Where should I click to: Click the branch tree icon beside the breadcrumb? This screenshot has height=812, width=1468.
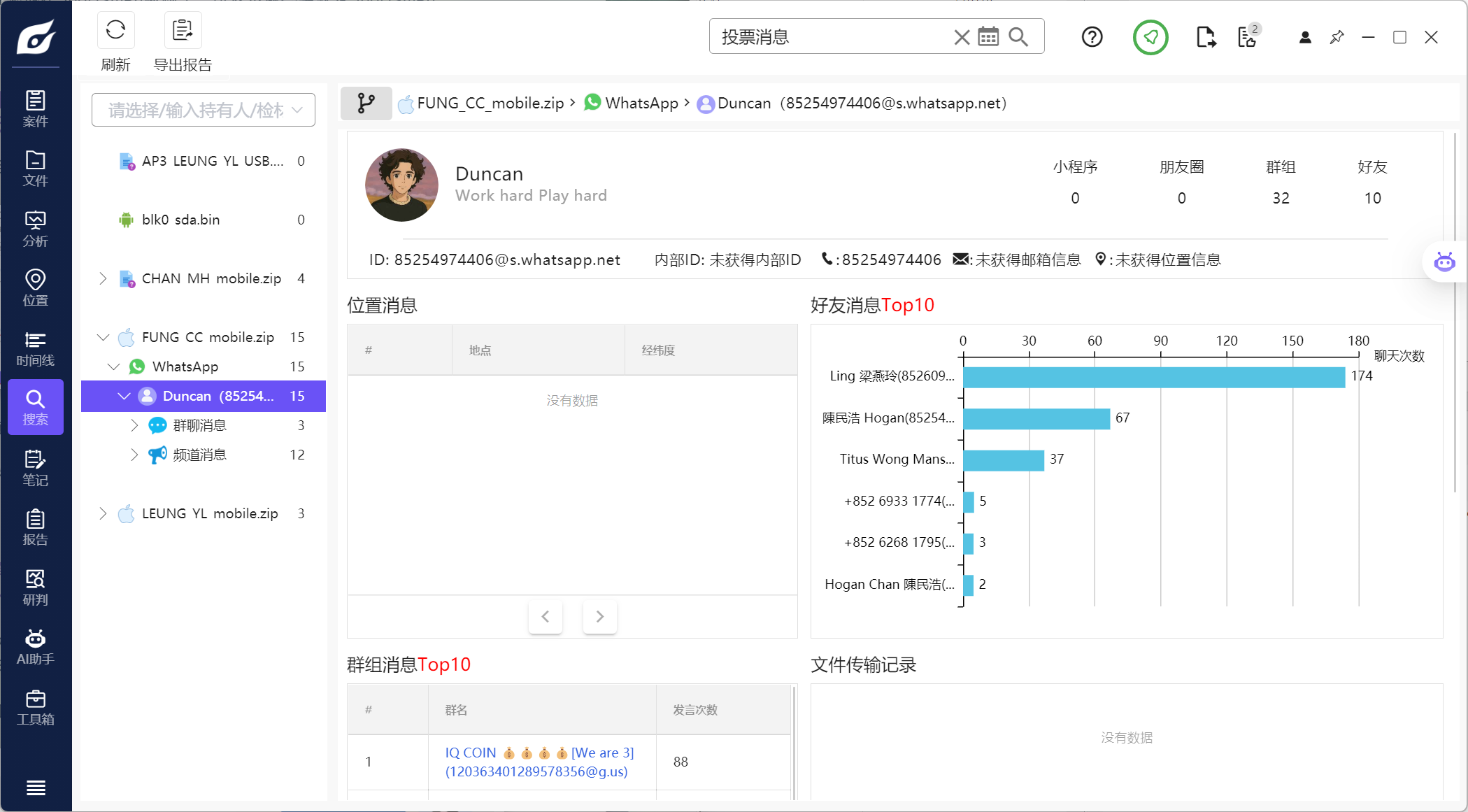(366, 104)
